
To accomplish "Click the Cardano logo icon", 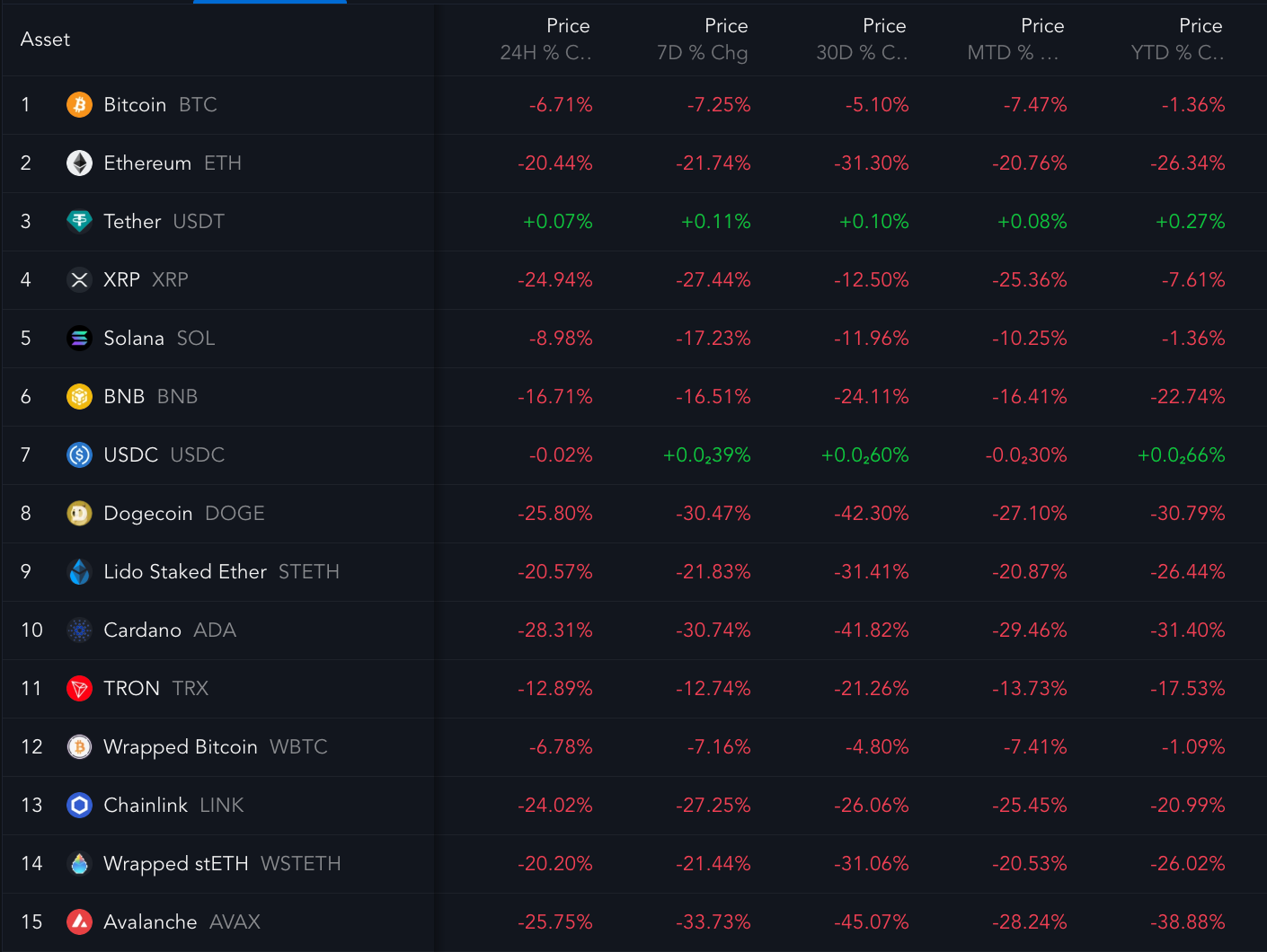I will pyautogui.click(x=79, y=630).
